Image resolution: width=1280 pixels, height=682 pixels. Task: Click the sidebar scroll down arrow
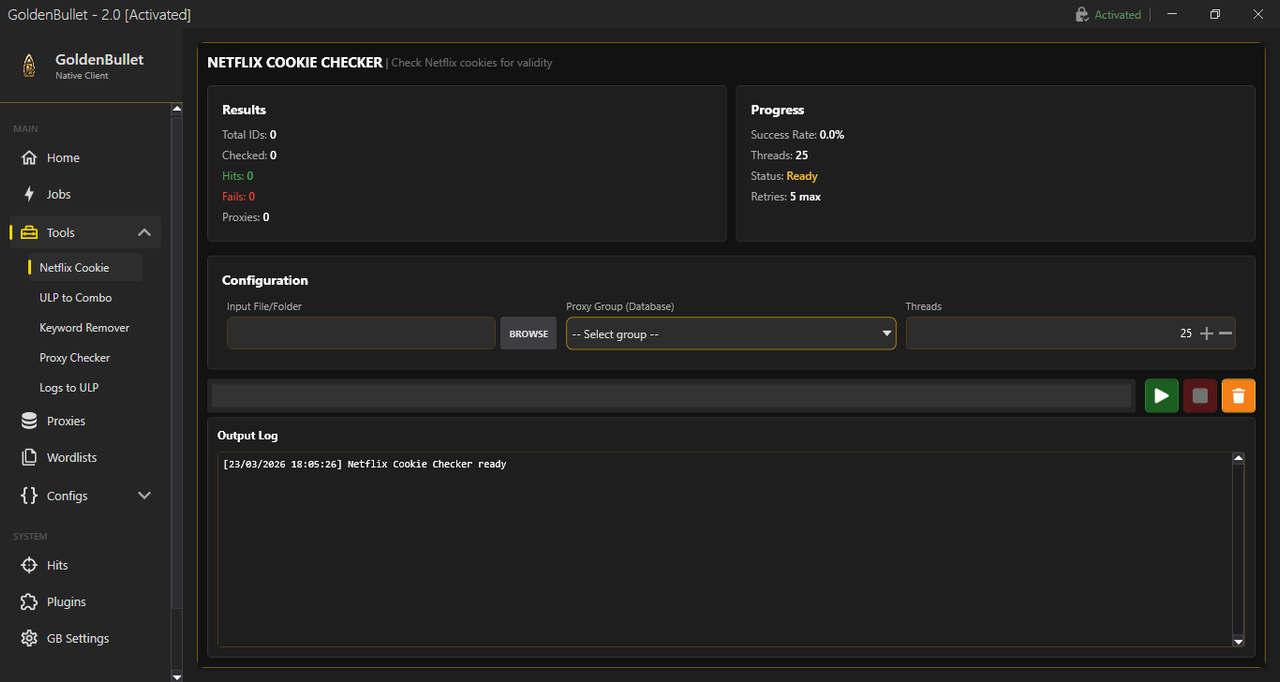(177, 676)
